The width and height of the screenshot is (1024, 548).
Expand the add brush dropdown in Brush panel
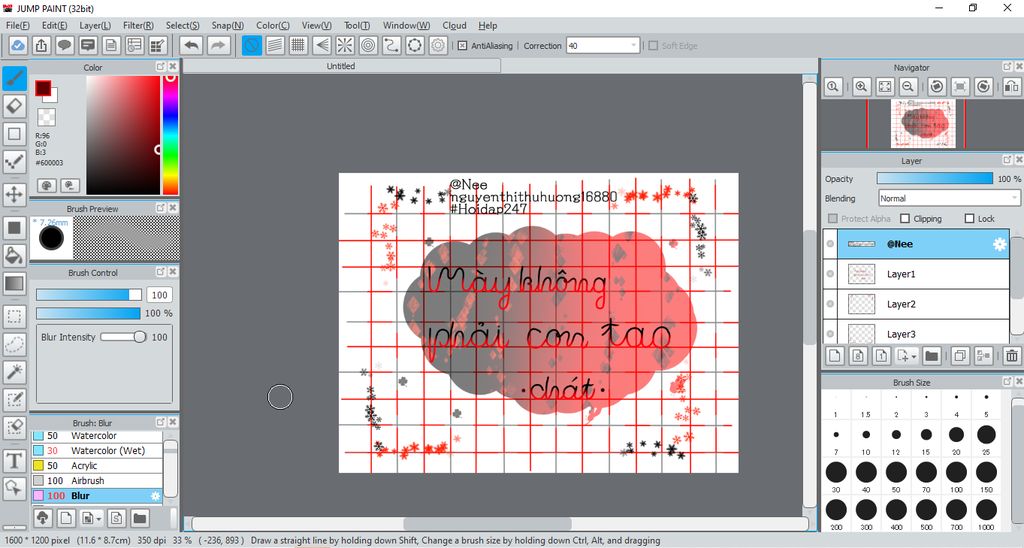pyautogui.click(x=99, y=519)
